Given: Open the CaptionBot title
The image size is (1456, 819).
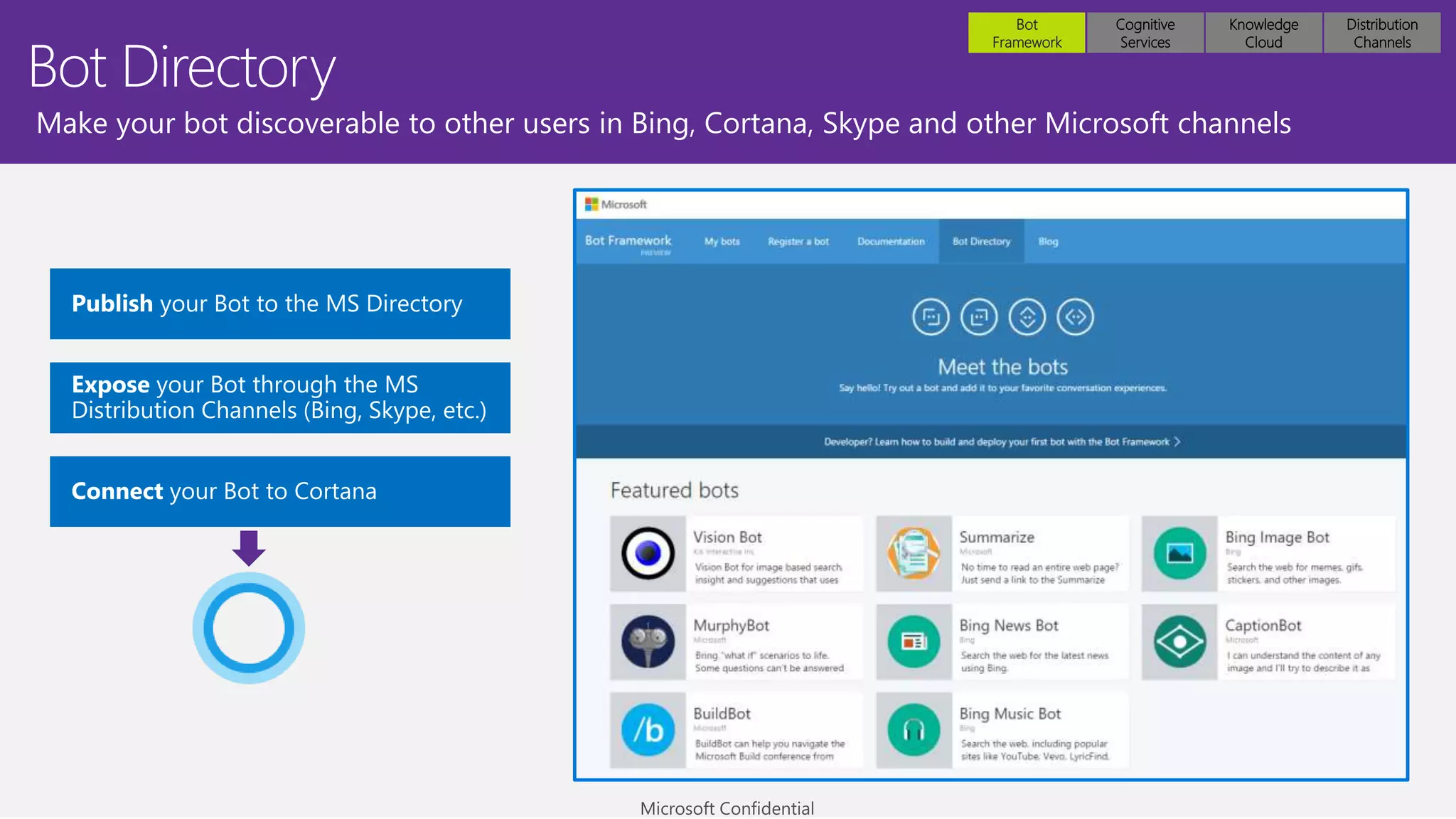Looking at the screenshot, I should [x=1263, y=626].
